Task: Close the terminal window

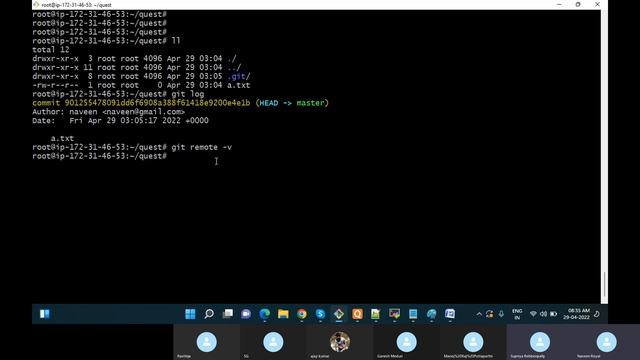Action: point(597,4)
